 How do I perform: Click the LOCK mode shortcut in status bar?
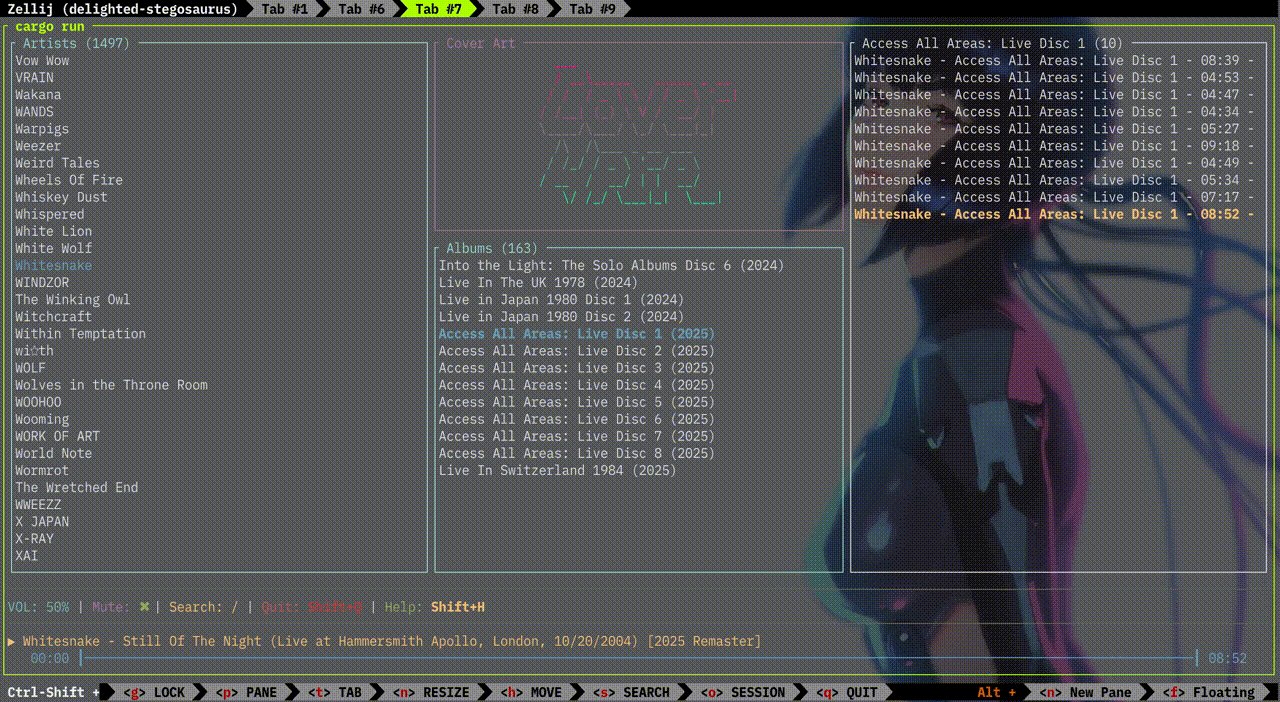(x=155, y=692)
